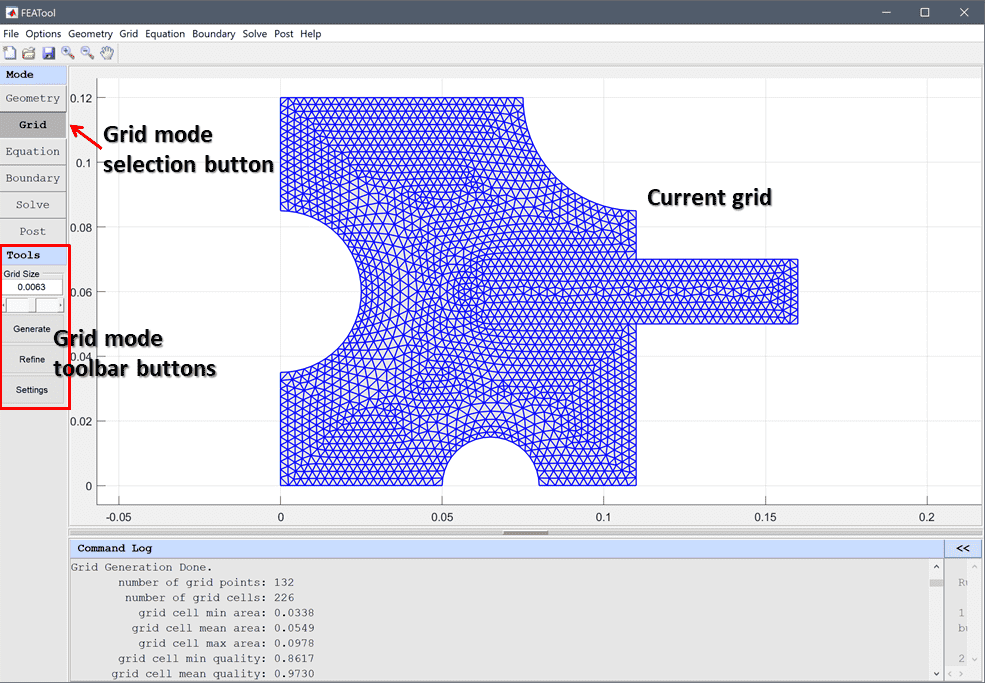Screen dimensions: 985x683
Task: Open the Help menu
Action: tap(311, 34)
